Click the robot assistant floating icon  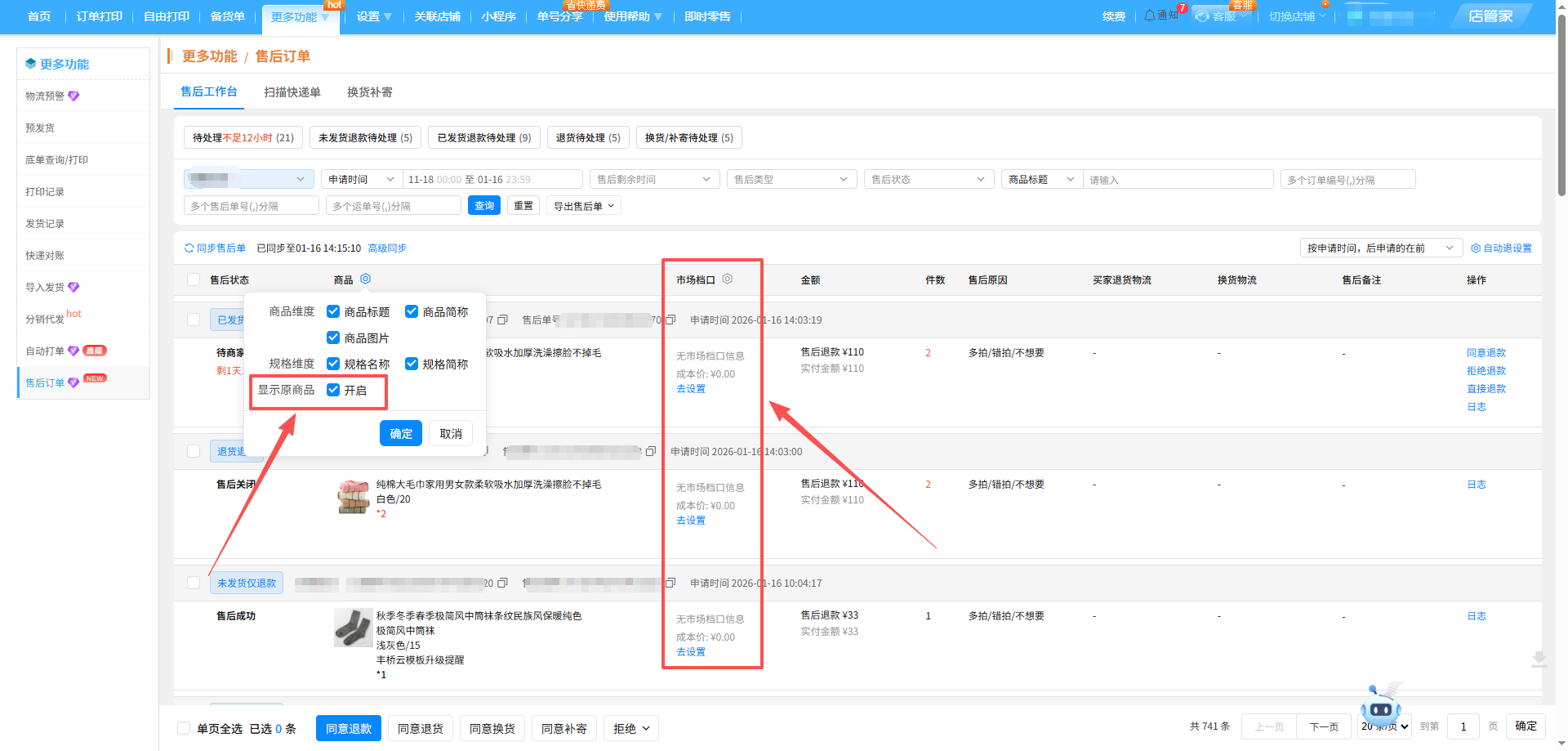(x=1380, y=706)
